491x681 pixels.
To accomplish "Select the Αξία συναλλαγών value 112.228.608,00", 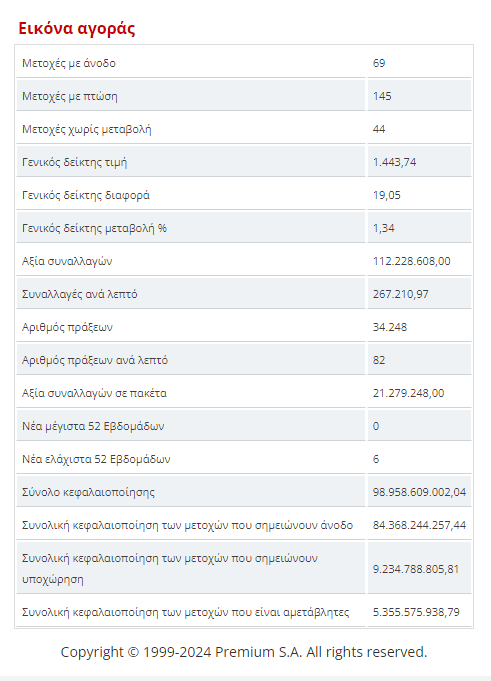I will tap(412, 261).
